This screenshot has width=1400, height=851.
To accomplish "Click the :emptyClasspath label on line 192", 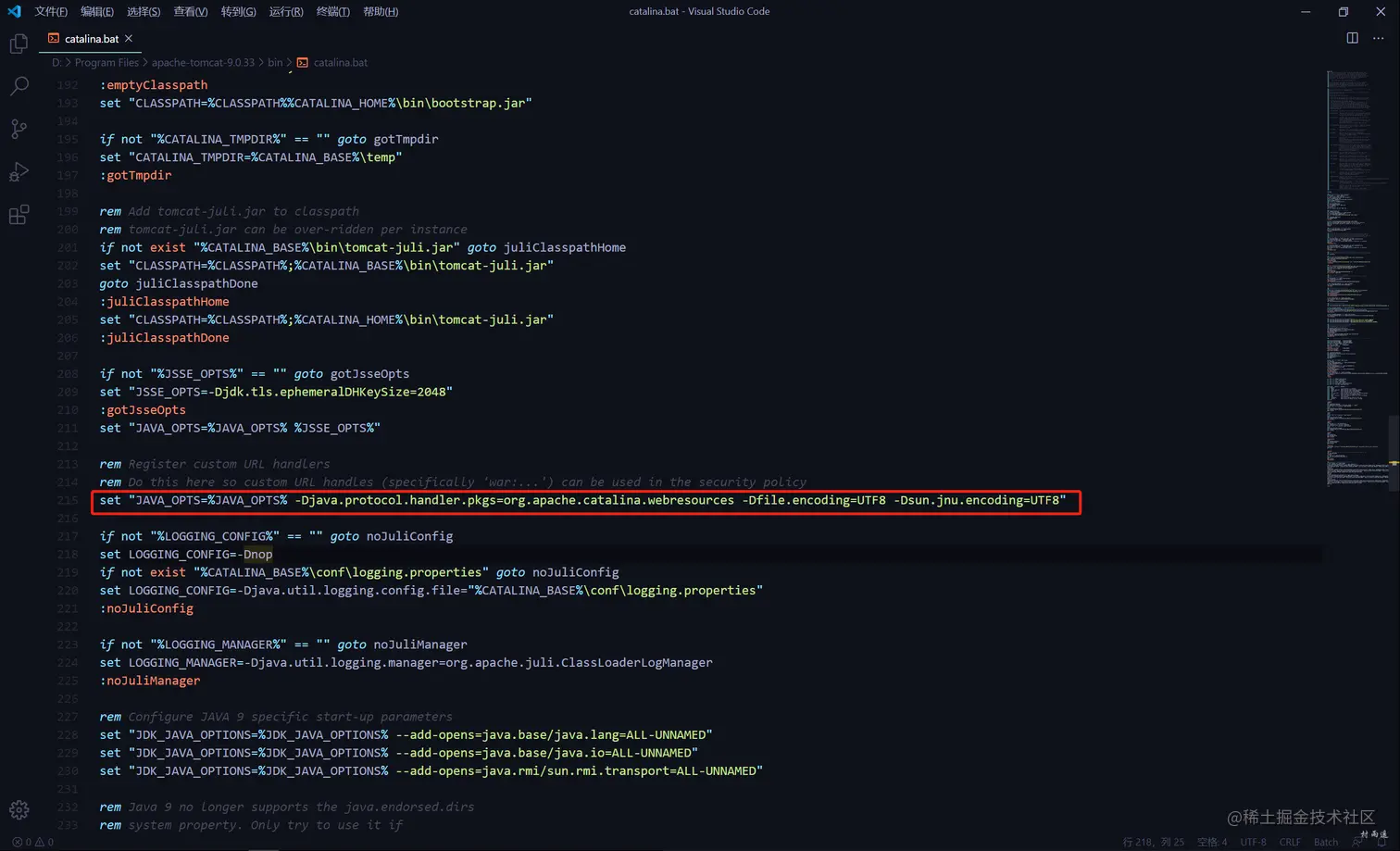I will click(x=154, y=84).
